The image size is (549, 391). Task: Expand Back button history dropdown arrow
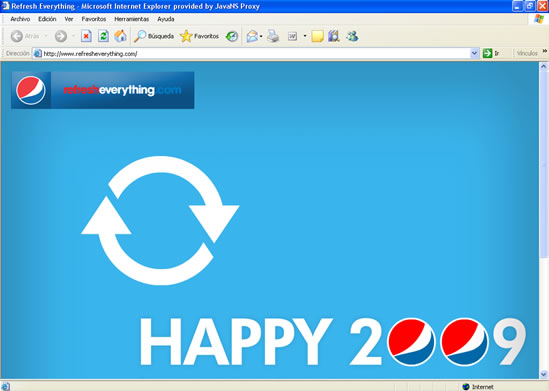[46, 36]
